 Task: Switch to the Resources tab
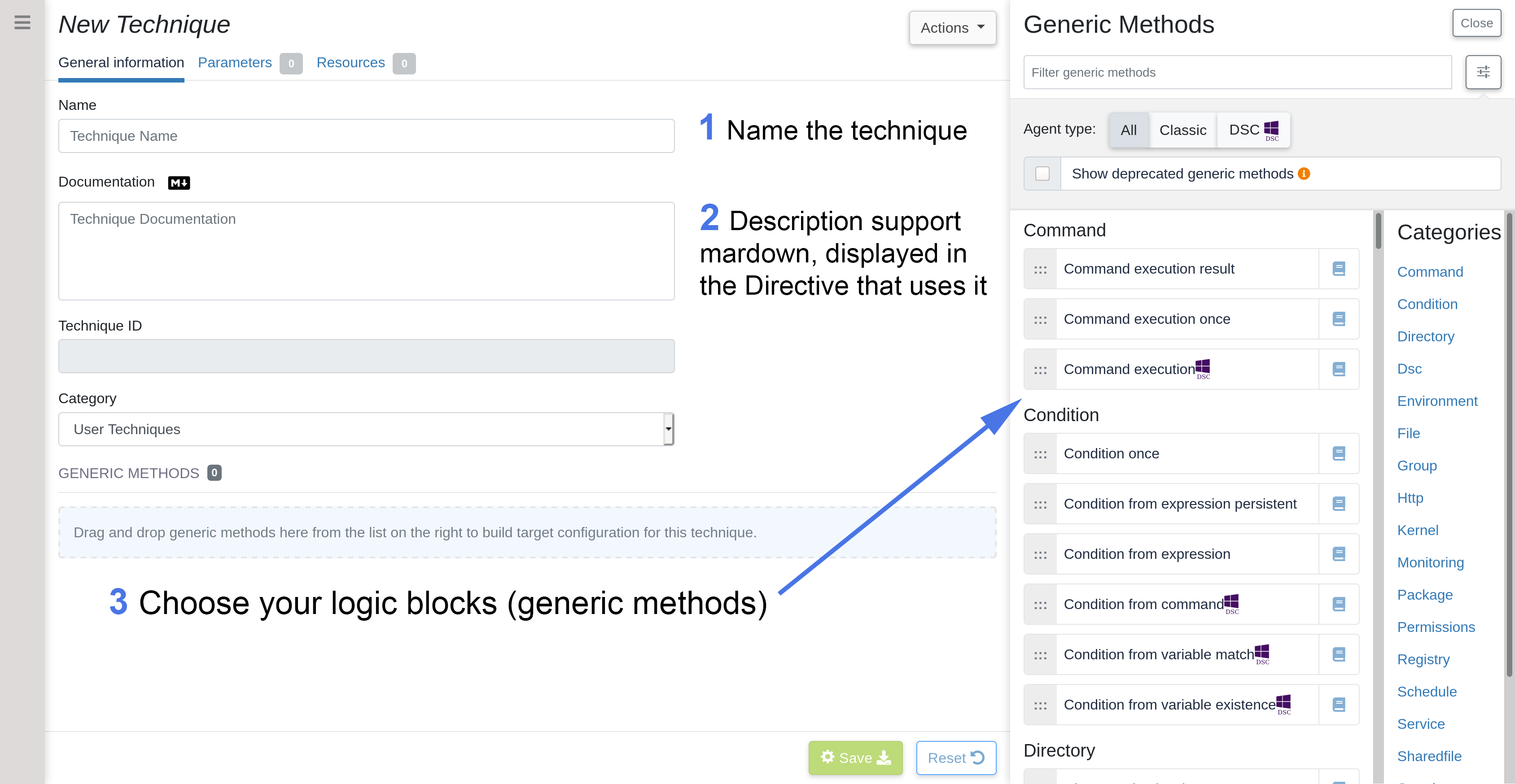click(350, 63)
